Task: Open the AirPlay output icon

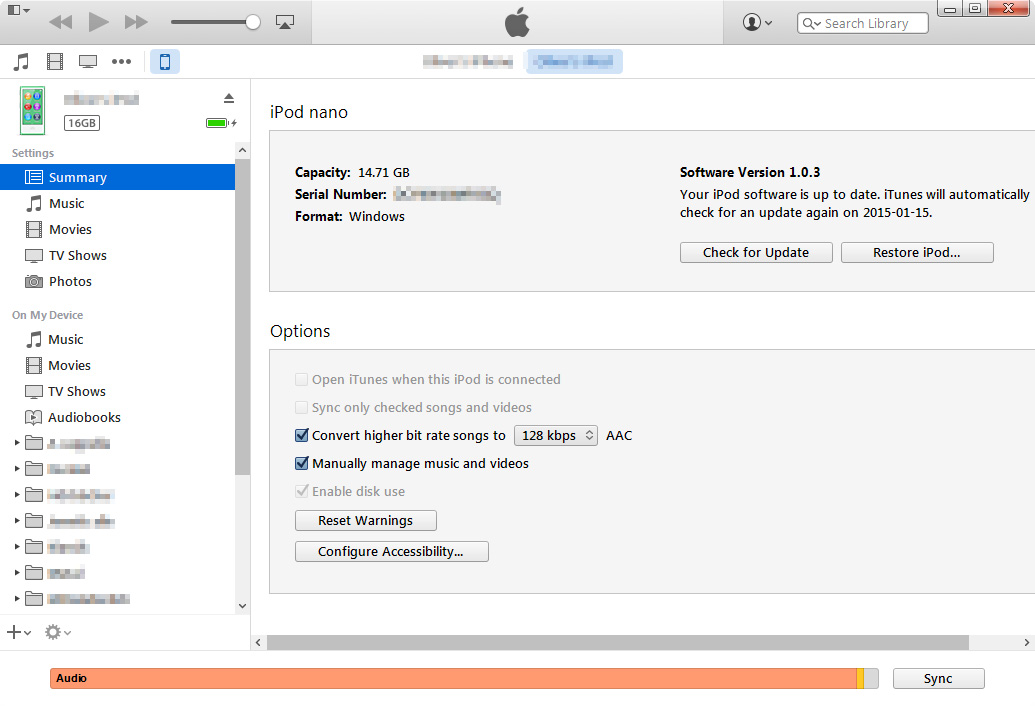Action: point(284,22)
